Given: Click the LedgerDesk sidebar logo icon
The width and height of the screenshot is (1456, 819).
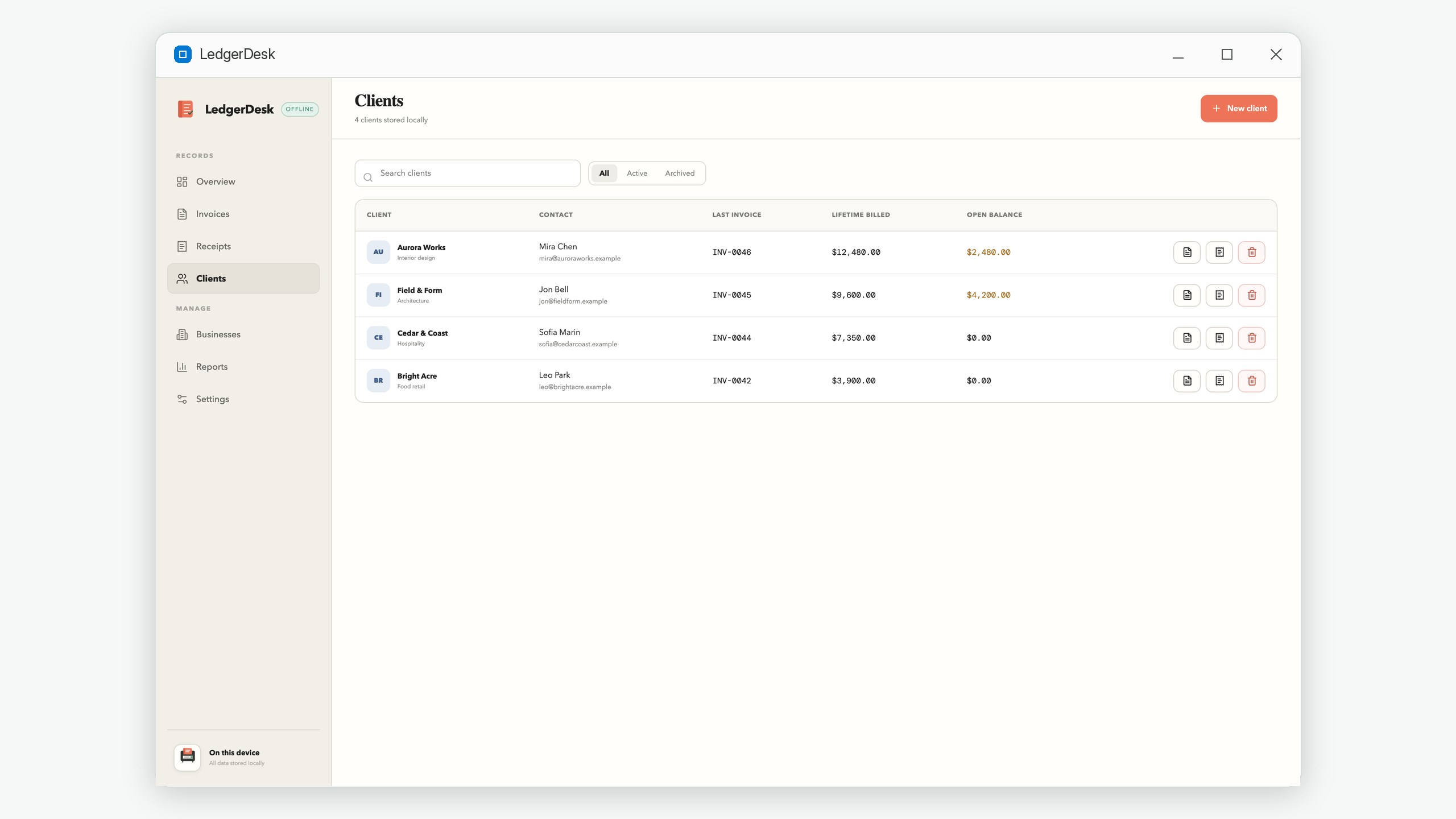Looking at the screenshot, I should 185,109.
